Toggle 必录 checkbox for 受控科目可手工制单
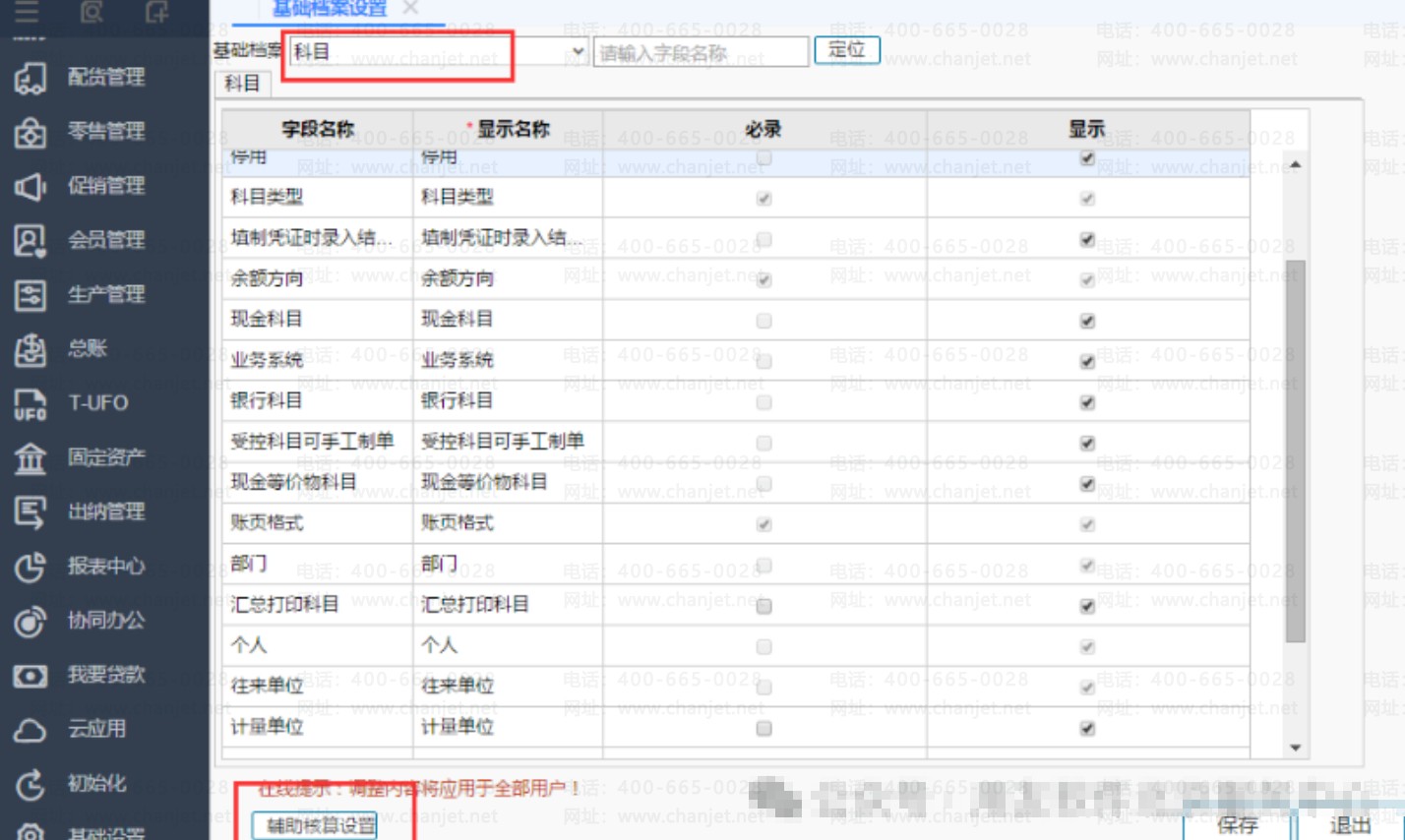This screenshot has width=1405, height=840. [x=764, y=443]
